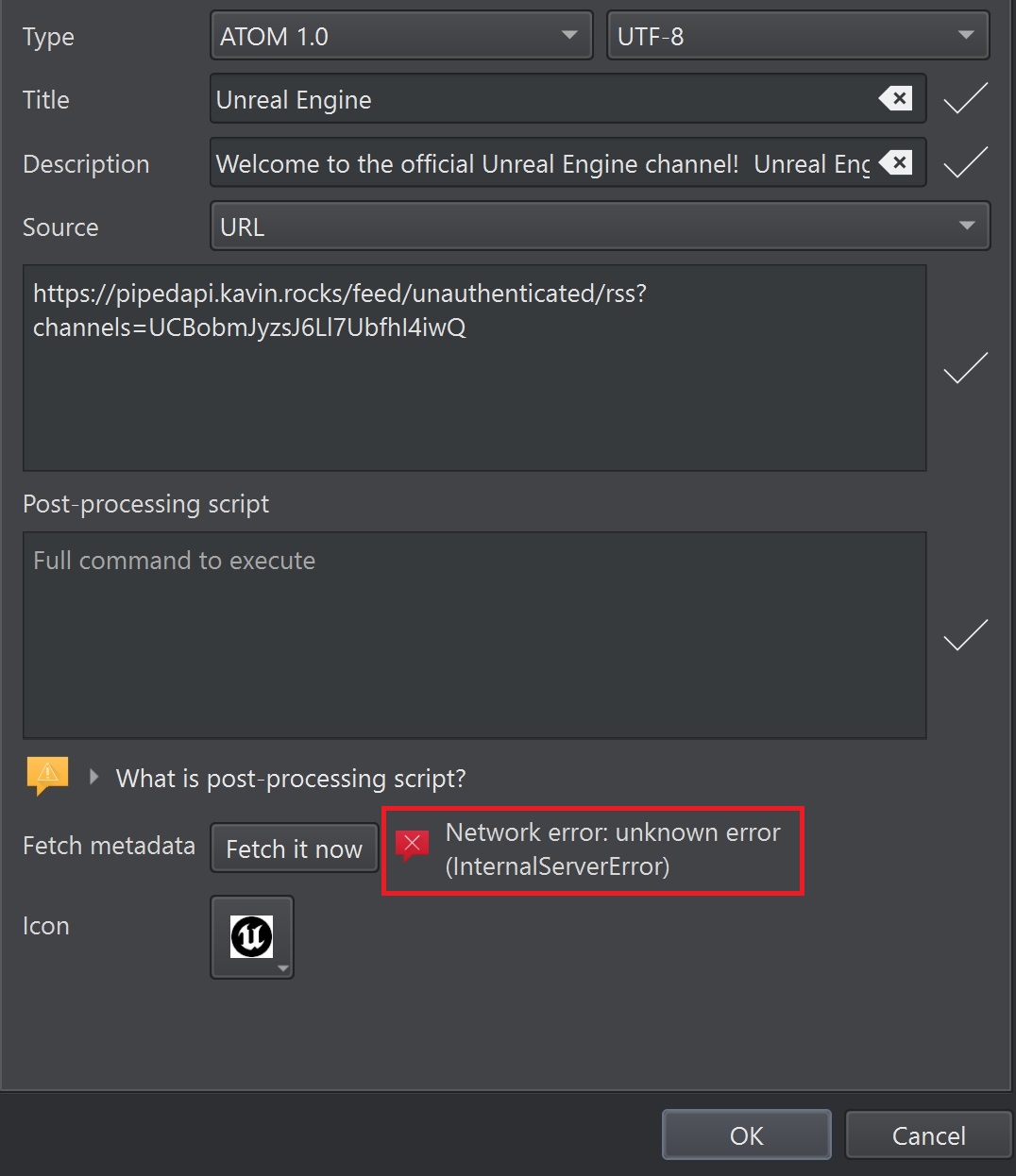Click into the feed URL text area
This screenshot has width=1016, height=1176.
(472, 367)
